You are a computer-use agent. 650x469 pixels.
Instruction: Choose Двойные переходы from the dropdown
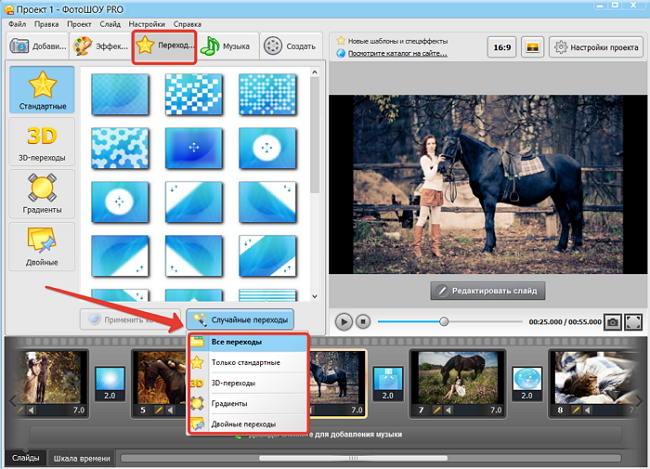click(248, 424)
